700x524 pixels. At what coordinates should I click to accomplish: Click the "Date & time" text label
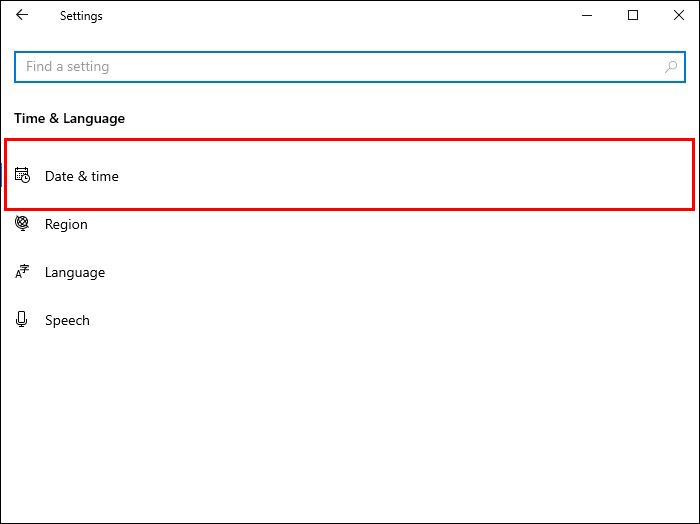pyautogui.click(x=82, y=176)
